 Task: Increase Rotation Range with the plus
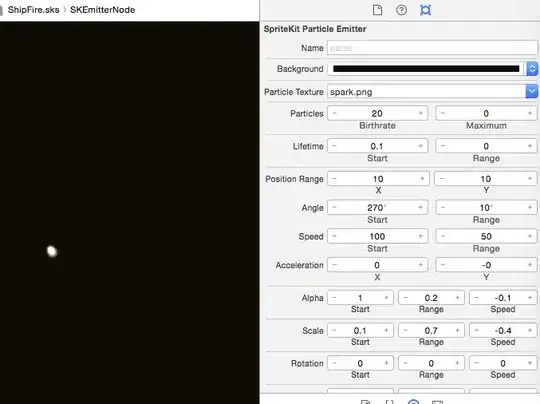[457, 363]
